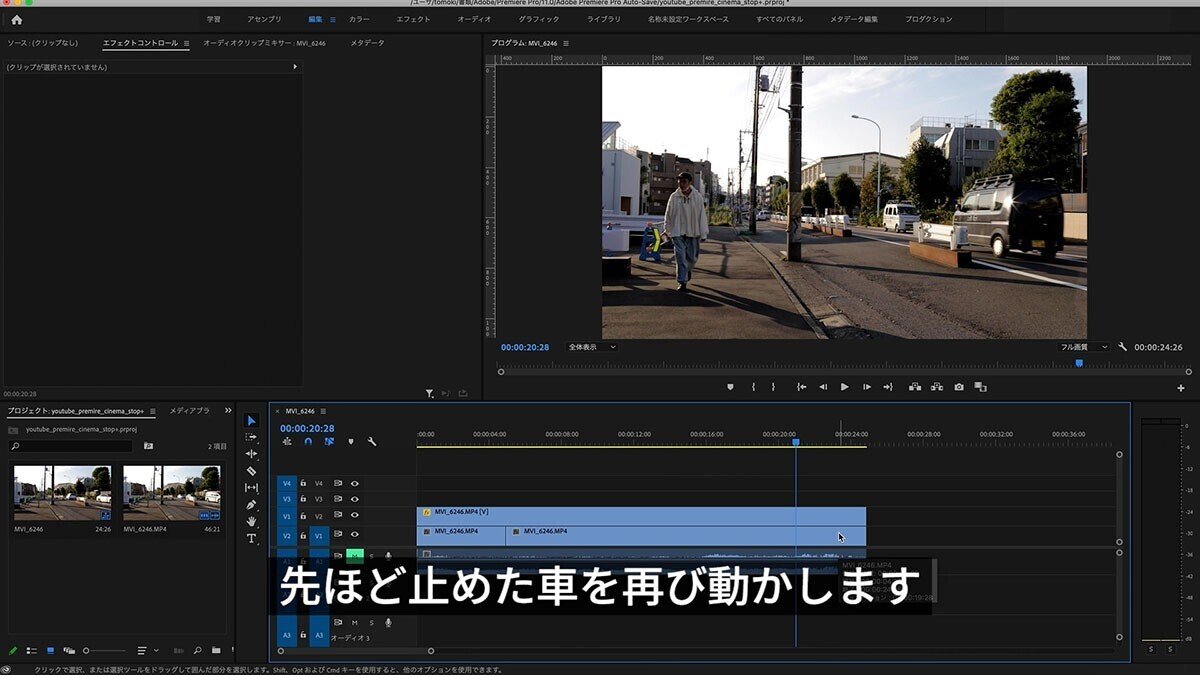Image resolution: width=1200 pixels, height=675 pixels.
Task: Click the voice-over record mic button on track A1
Action: 388,555
